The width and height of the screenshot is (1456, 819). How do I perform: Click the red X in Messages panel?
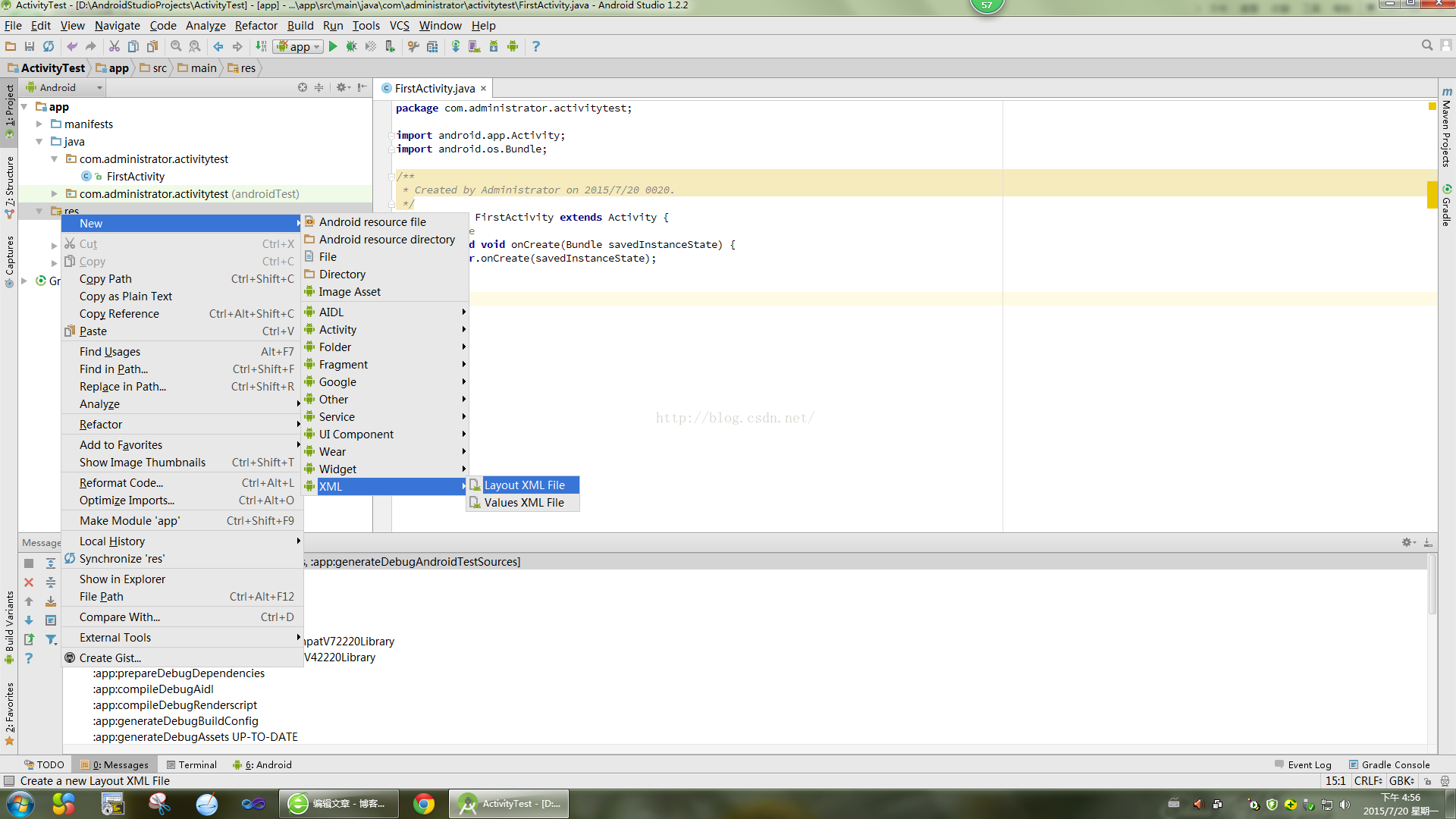[x=29, y=582]
